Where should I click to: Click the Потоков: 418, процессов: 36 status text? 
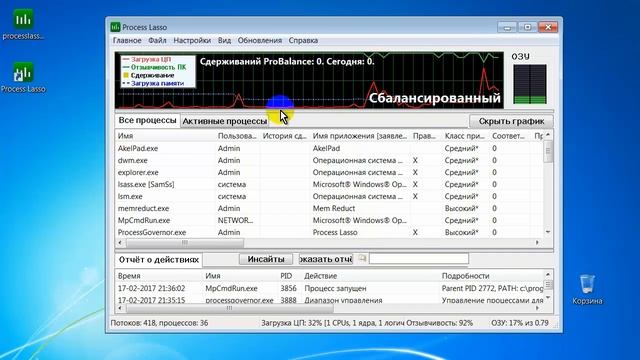[x=159, y=323]
